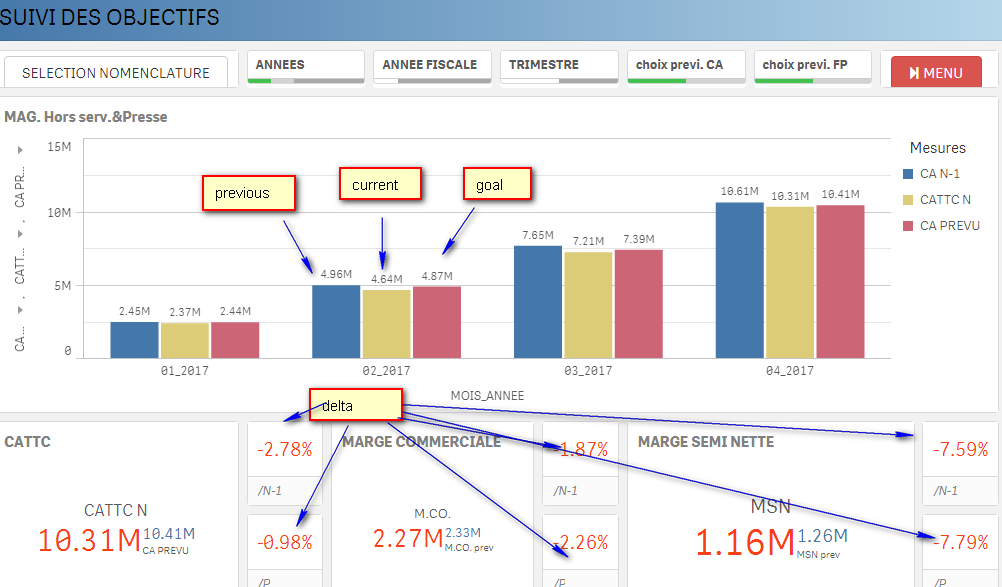
Task: Click the 02_2017 axis label
Action: coord(386,371)
